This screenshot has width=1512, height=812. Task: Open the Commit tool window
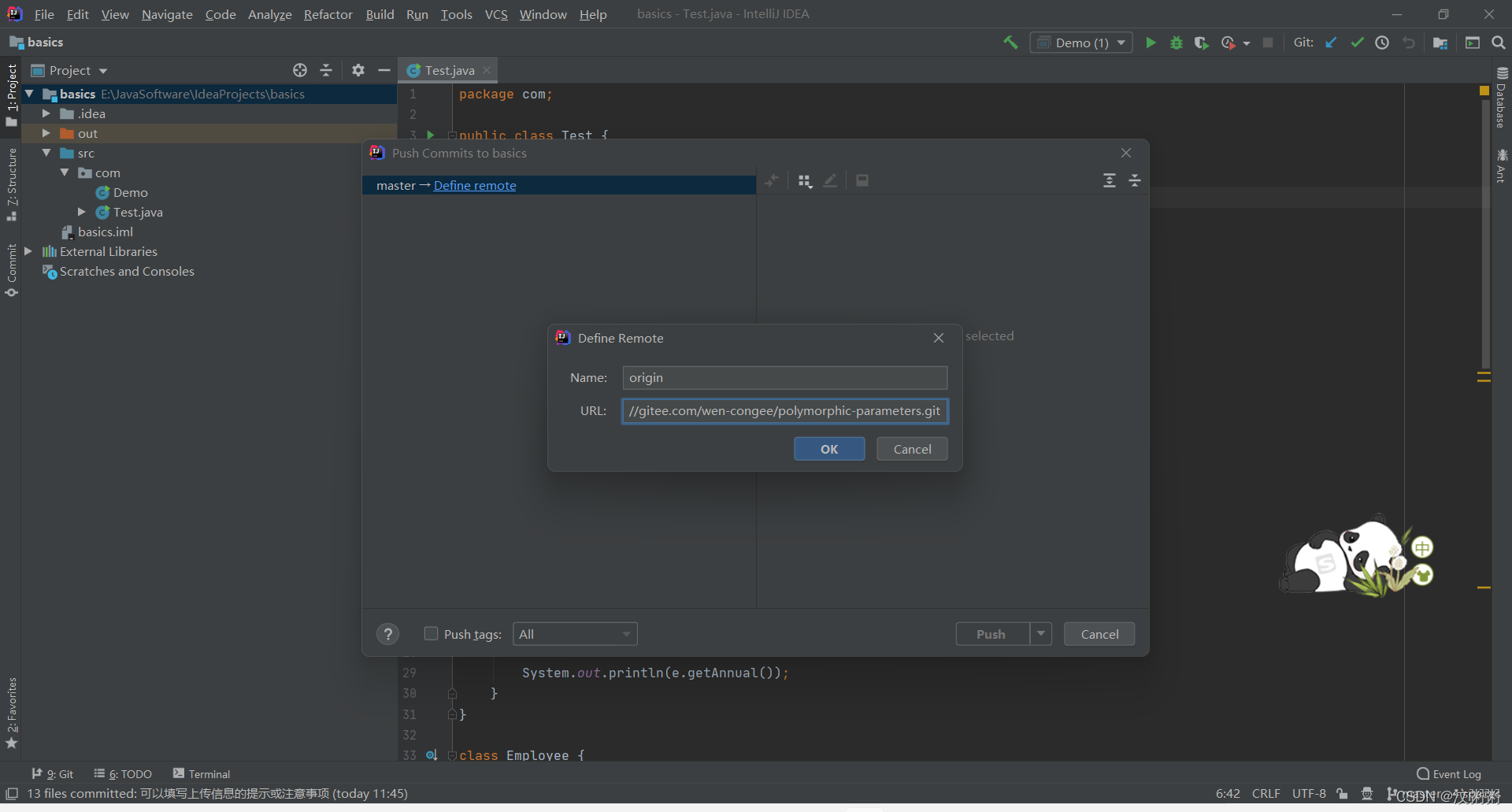click(12, 270)
